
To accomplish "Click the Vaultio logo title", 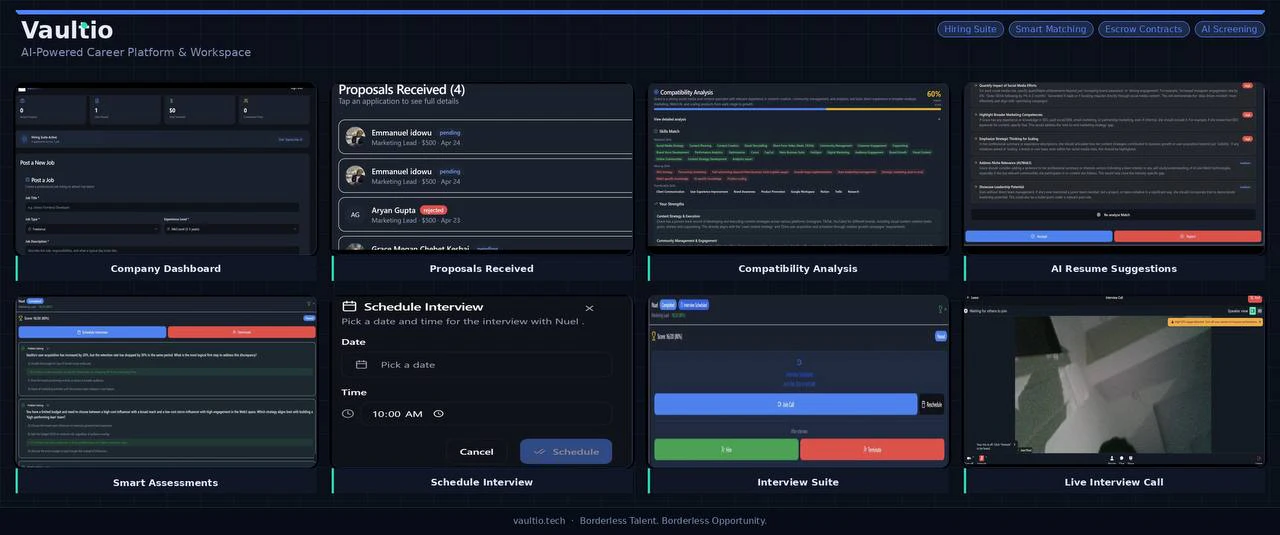I will [x=67, y=30].
